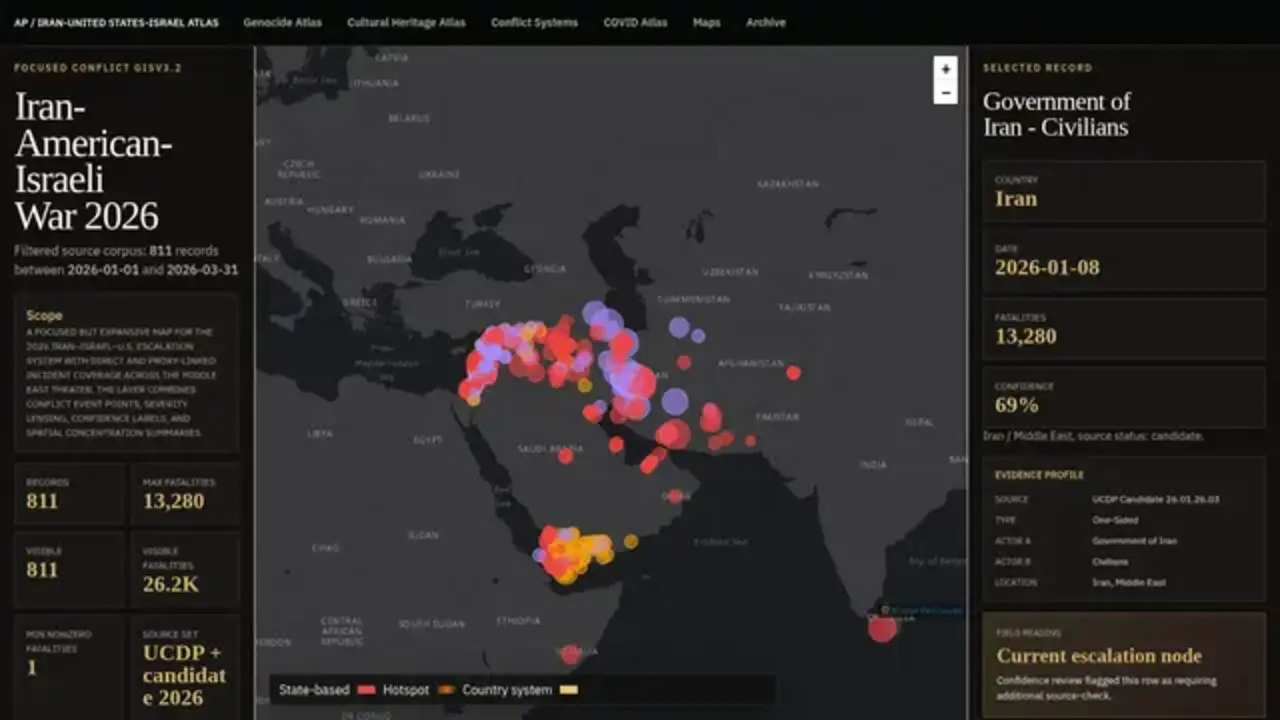The height and width of the screenshot is (720, 1280).
Task: Click the Max Fatalities 13,280 stat card
Action: tap(185, 493)
